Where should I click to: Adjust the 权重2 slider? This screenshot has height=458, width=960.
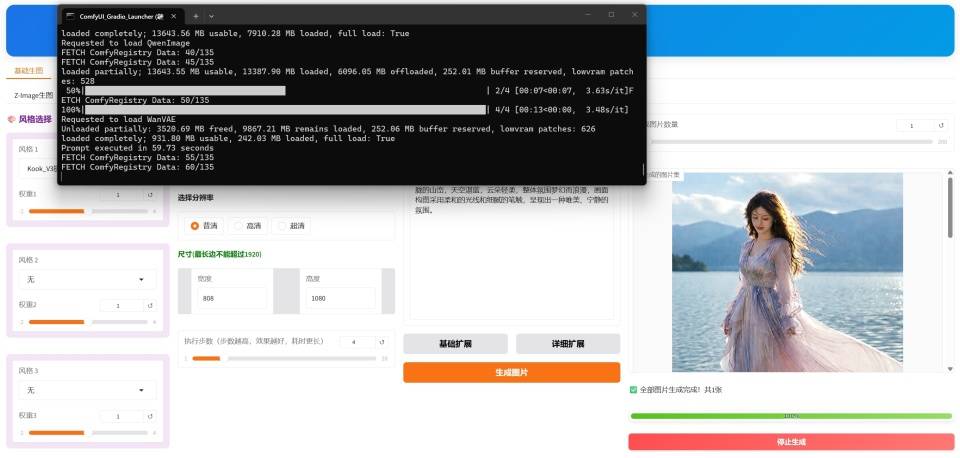tap(88, 322)
